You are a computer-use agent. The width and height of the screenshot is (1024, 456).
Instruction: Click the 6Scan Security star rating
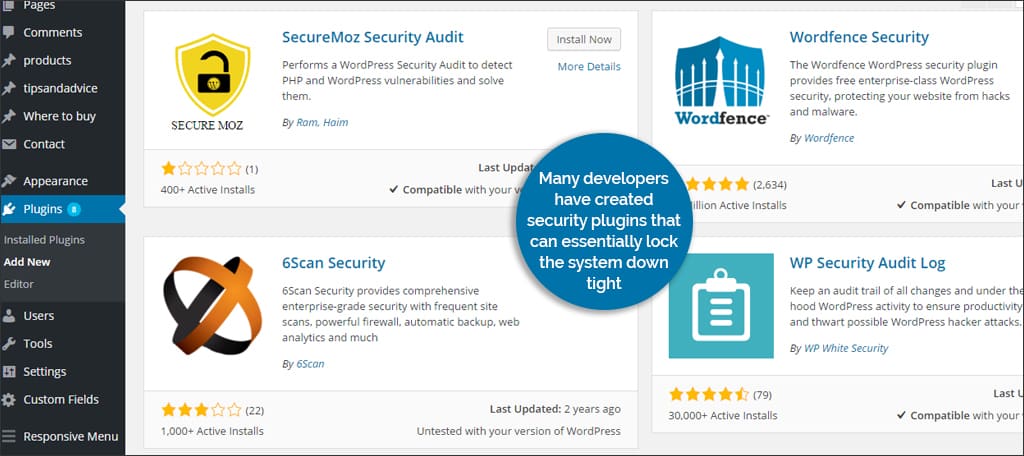pyautogui.click(x=201, y=410)
